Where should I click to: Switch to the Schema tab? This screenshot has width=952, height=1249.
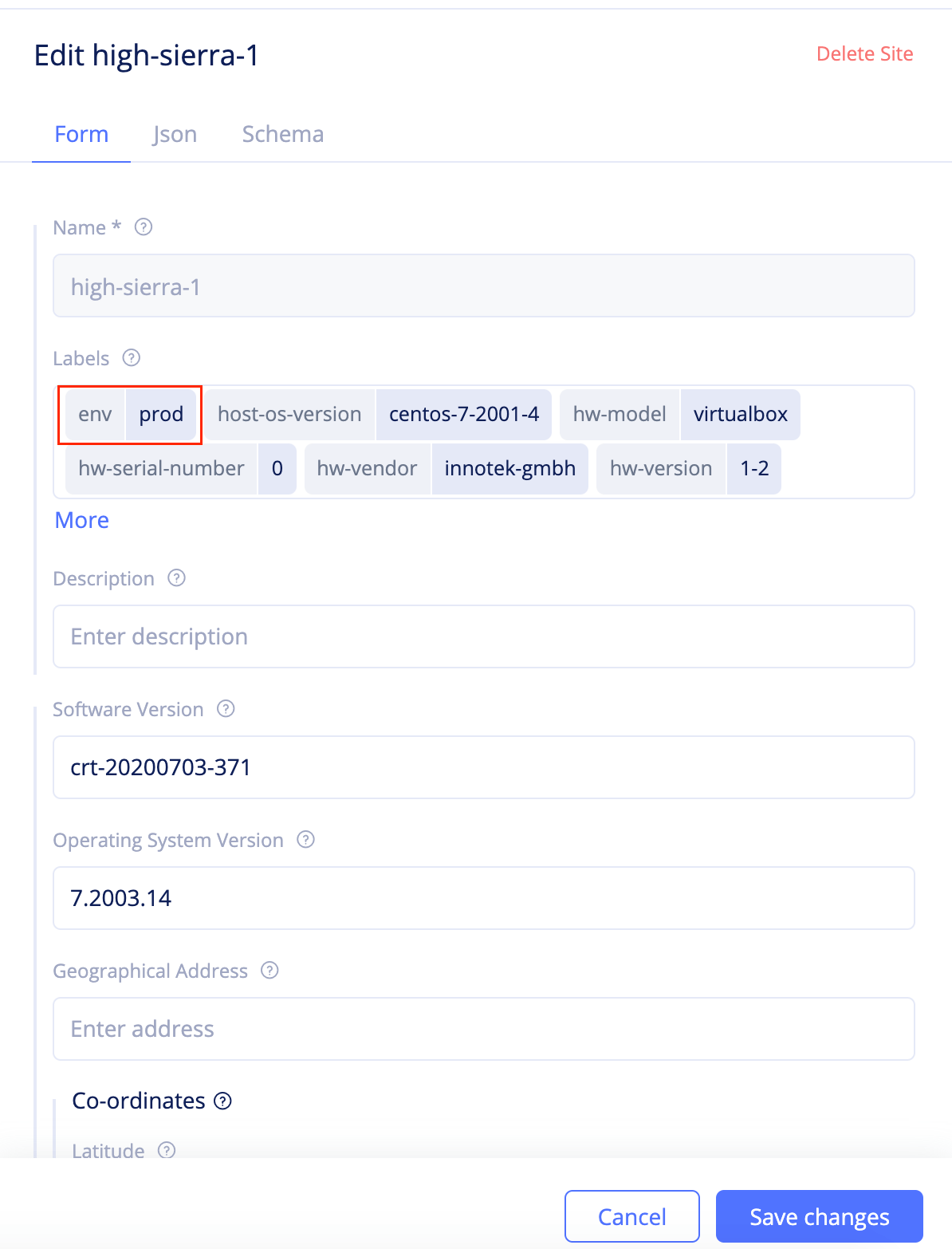[x=282, y=134]
